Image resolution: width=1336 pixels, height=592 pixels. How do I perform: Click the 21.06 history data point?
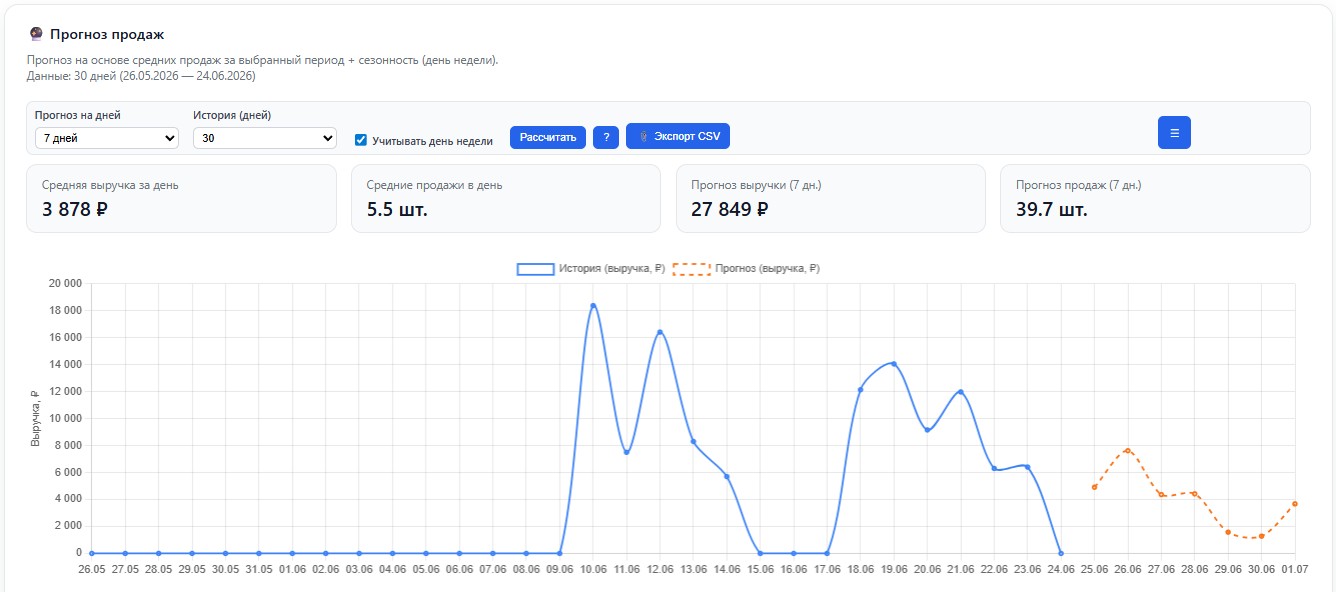pyautogui.click(x=961, y=391)
